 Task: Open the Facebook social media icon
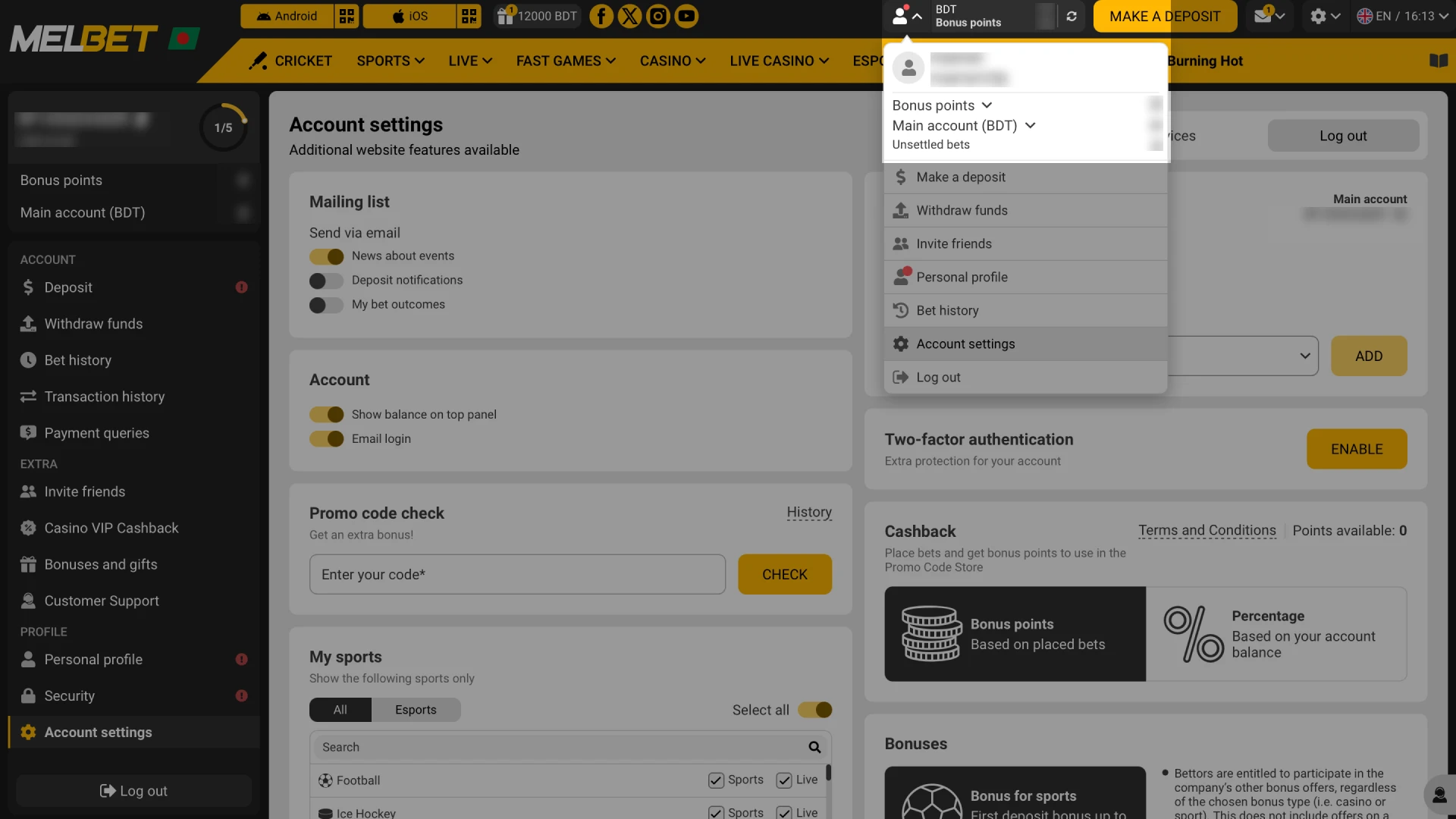(x=601, y=16)
